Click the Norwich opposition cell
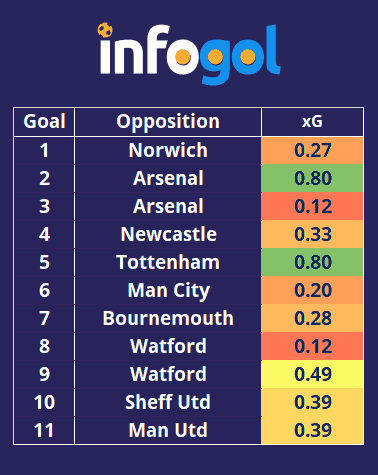 click(x=168, y=150)
